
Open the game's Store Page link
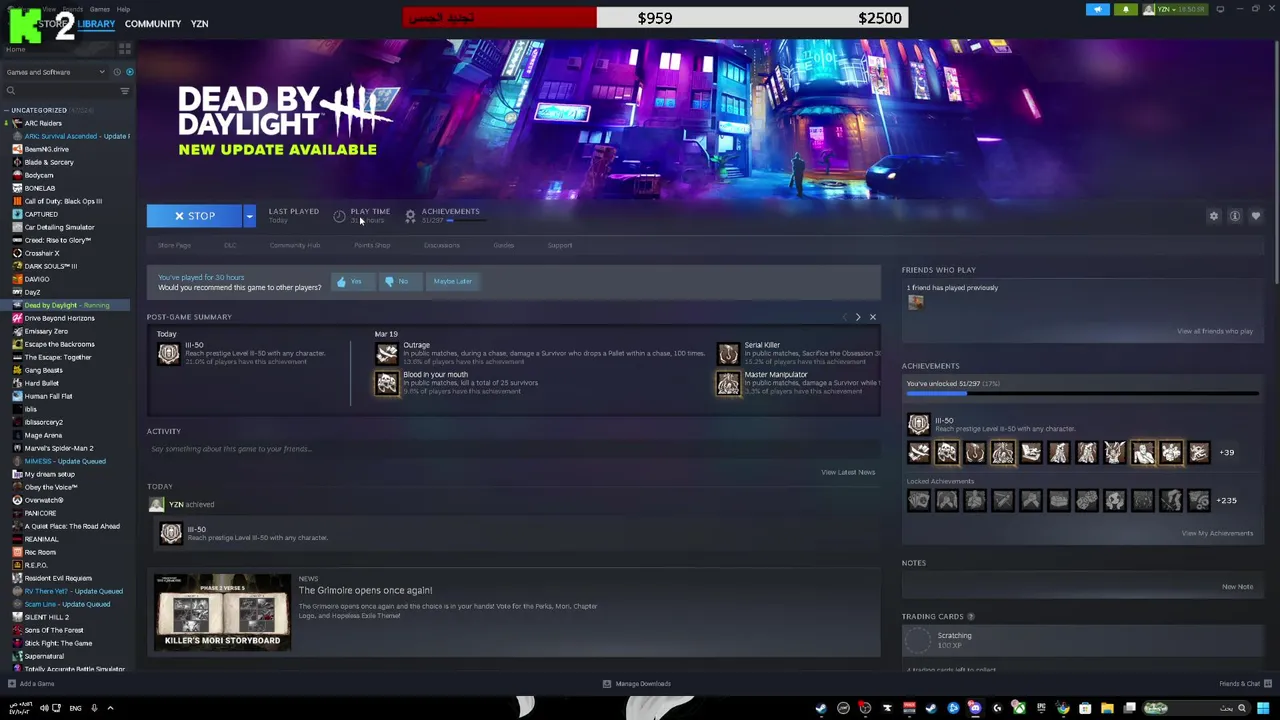174,245
